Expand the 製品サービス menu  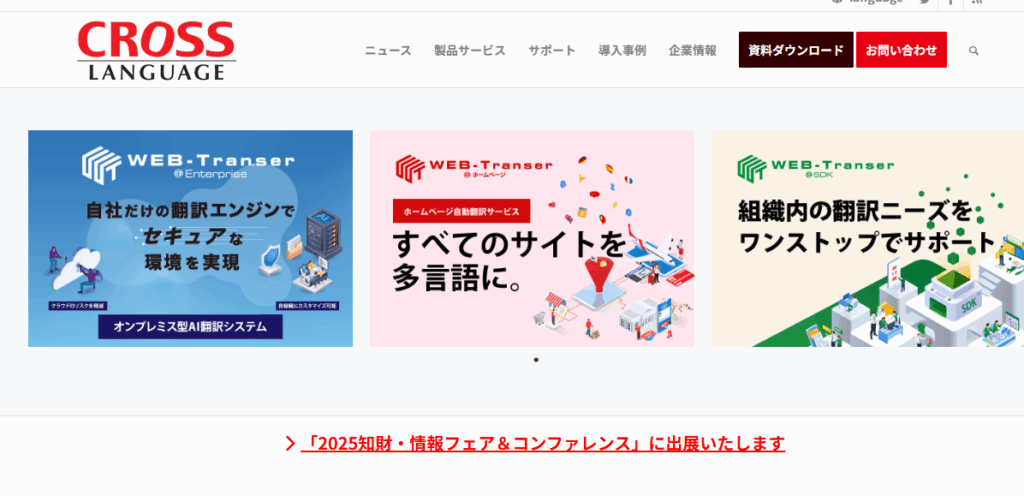[x=470, y=50]
